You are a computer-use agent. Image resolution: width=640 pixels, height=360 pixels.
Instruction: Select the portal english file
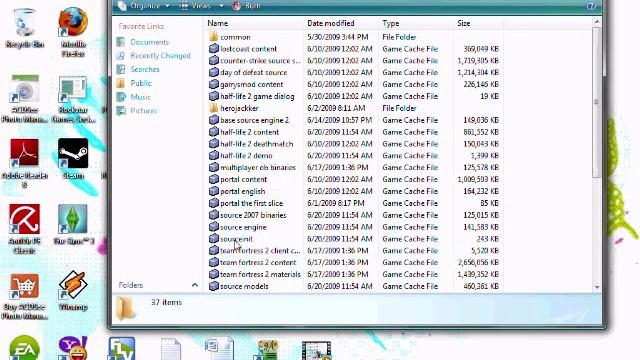242,191
